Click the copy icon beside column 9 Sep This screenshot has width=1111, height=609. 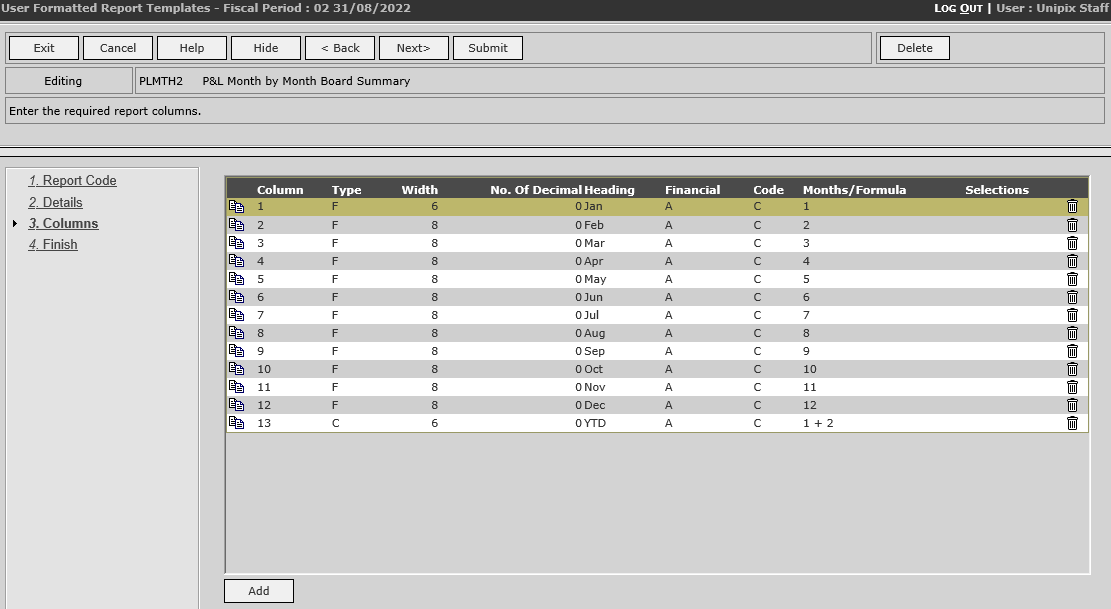click(237, 351)
